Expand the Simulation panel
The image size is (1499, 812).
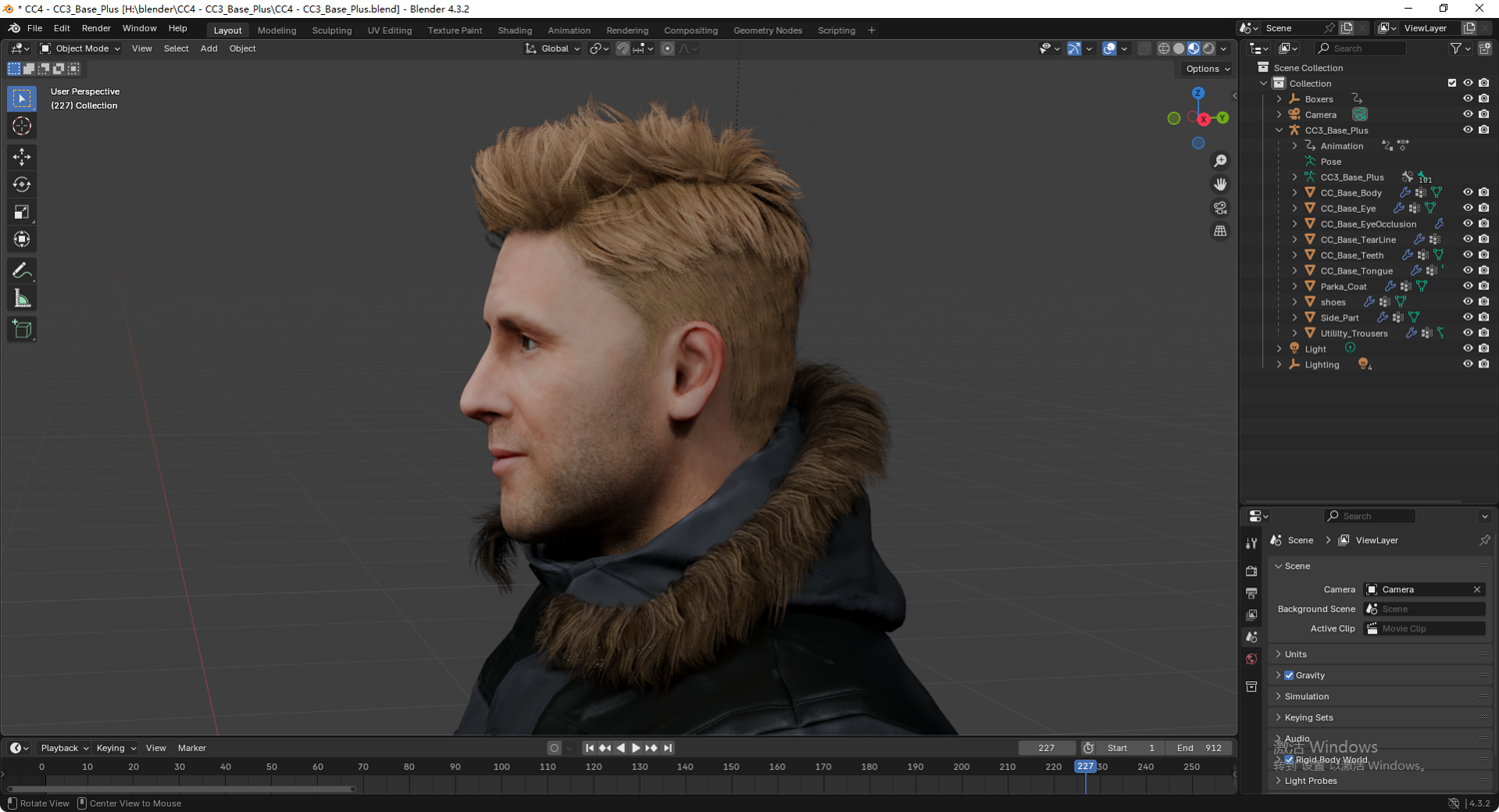tap(1306, 697)
